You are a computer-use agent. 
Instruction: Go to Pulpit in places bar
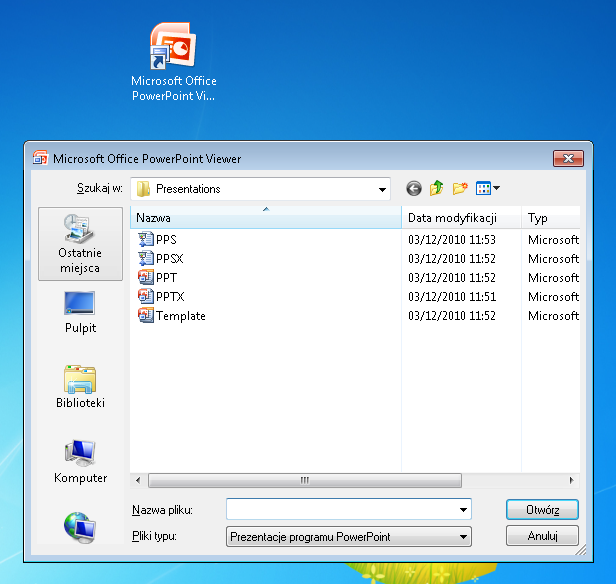click(80, 313)
